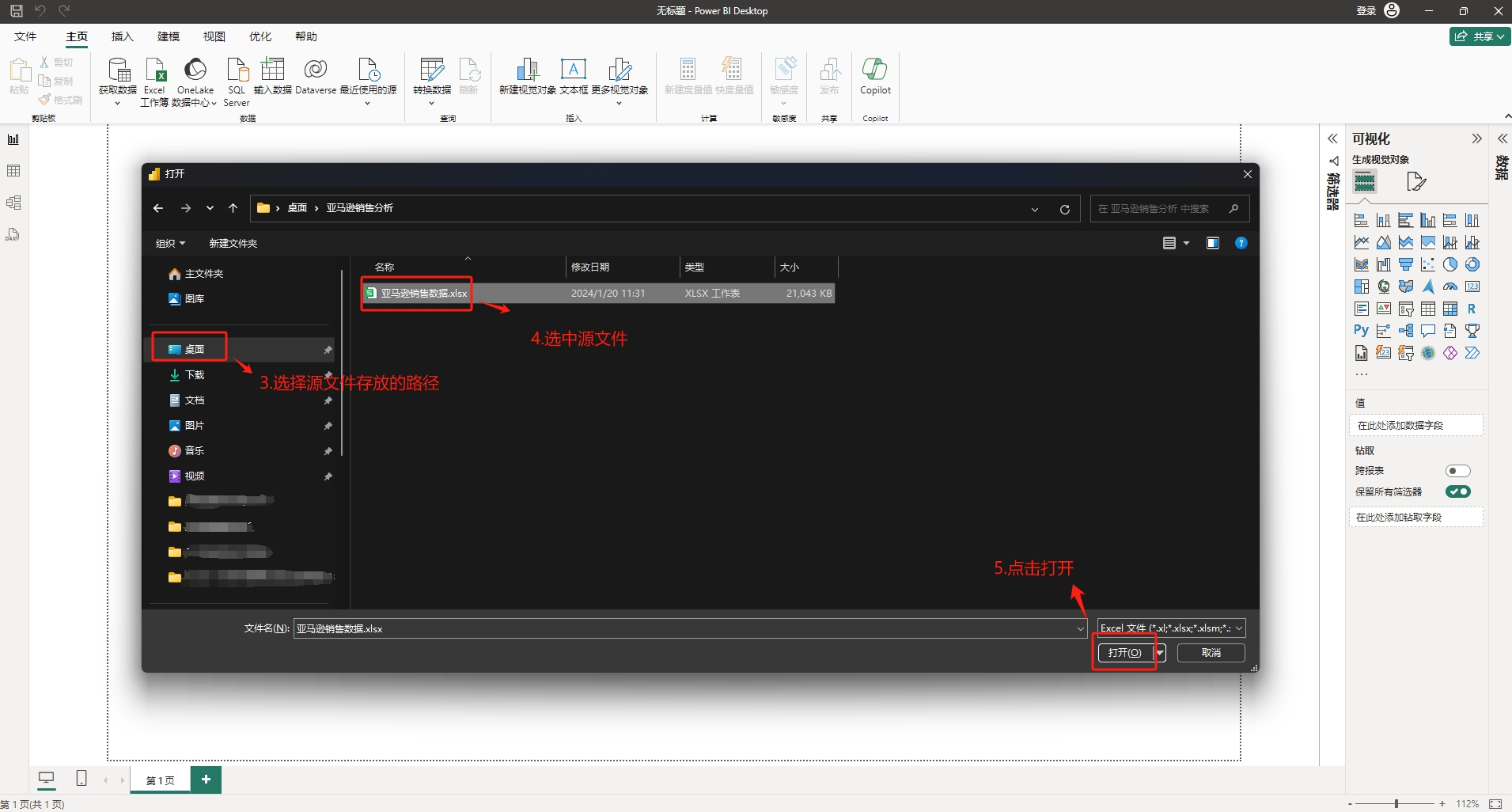Switch to the 视图 ribbon tab
This screenshot has width=1512, height=812.
(x=214, y=36)
